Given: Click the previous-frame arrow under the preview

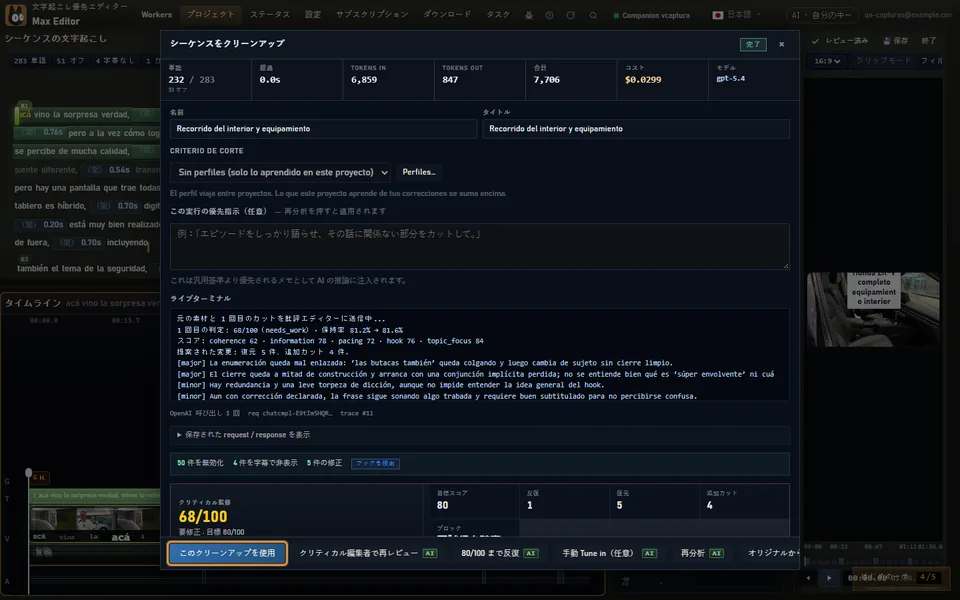Looking at the screenshot, I should [x=808, y=577].
